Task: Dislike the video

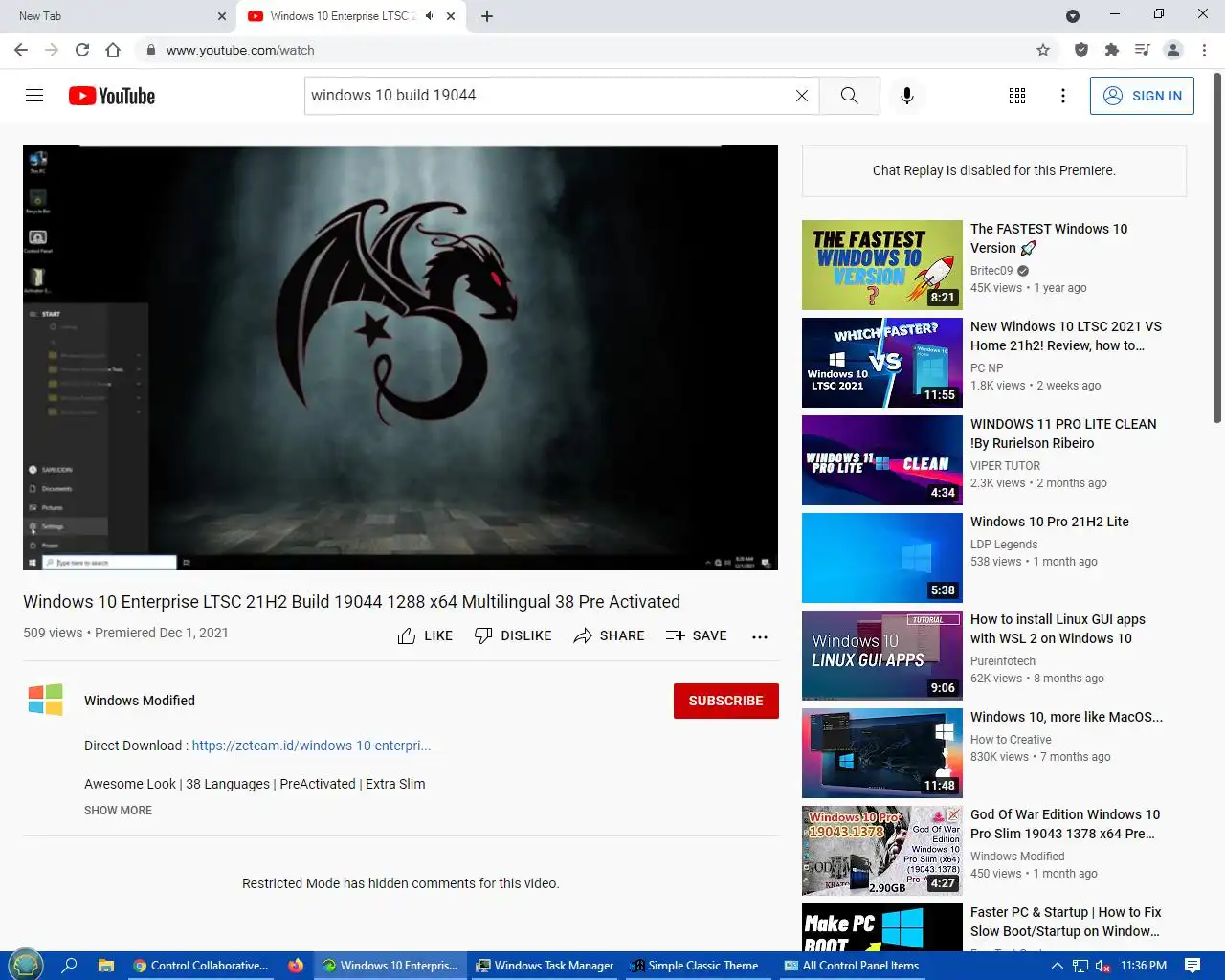Action: click(513, 635)
